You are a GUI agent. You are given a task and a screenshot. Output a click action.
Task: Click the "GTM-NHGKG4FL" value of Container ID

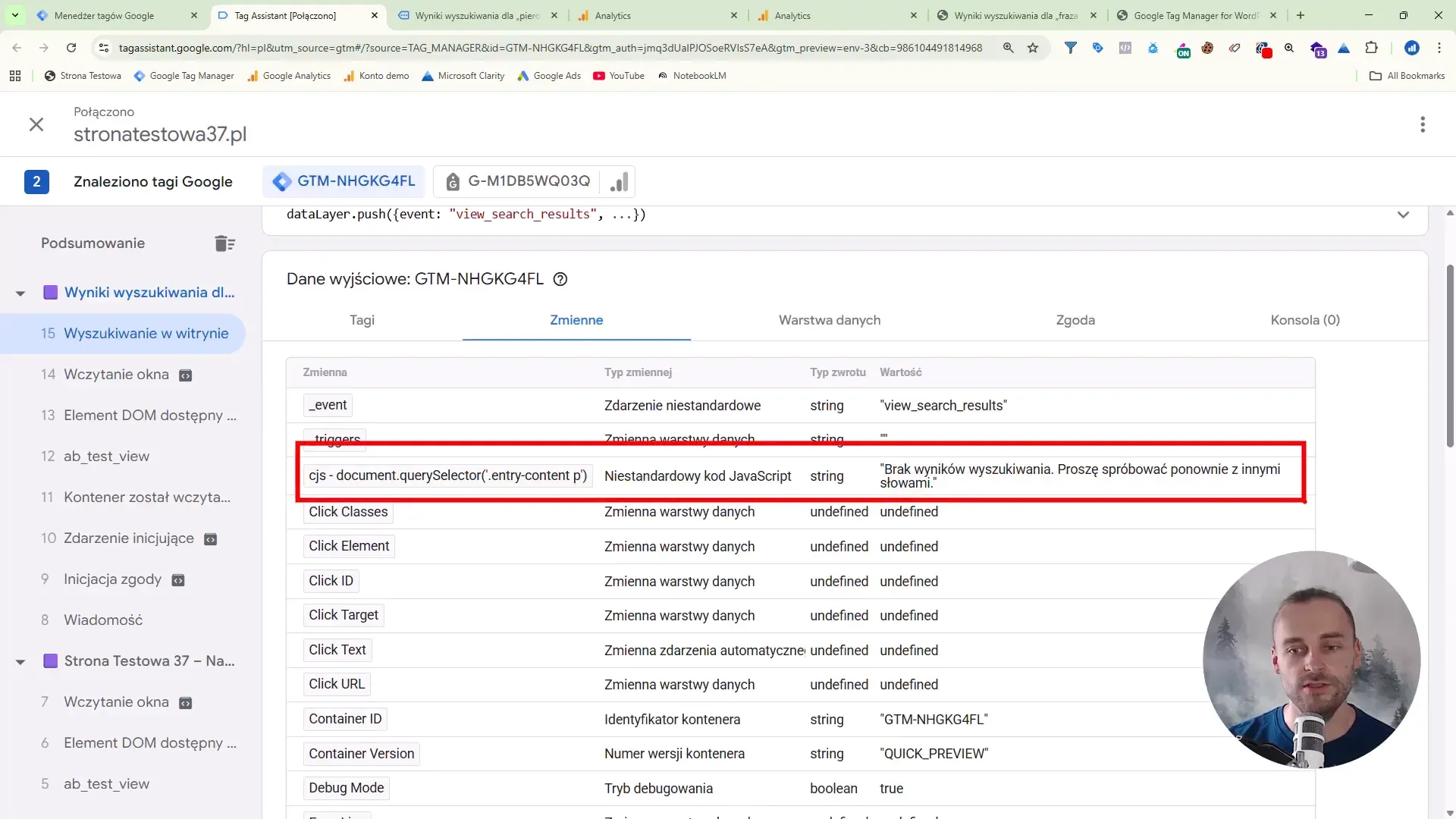934,720
